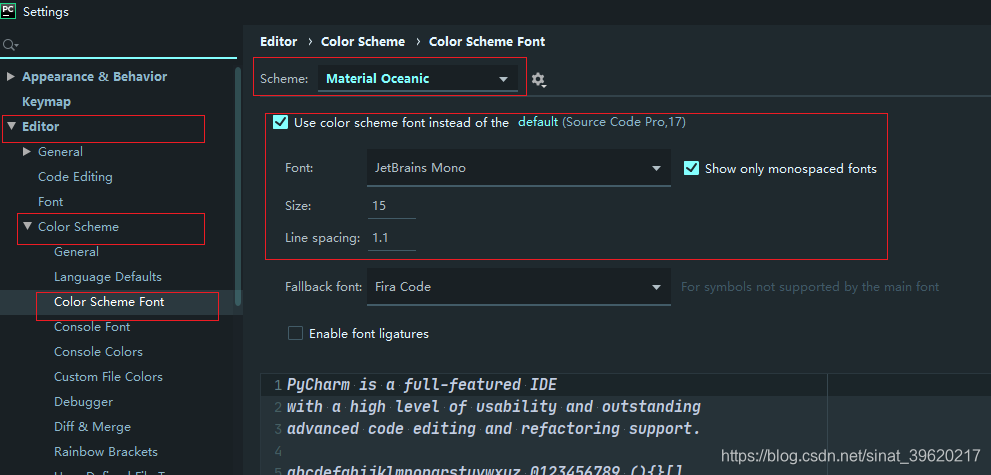
Task: Click the settings search magnifier icon
Action: point(10,45)
